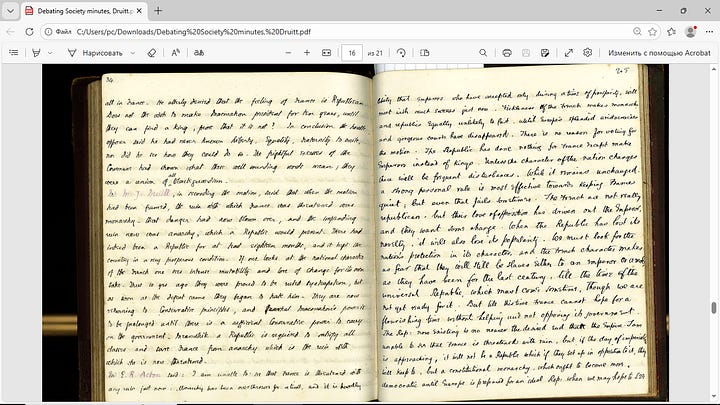Open the translate tool
This screenshot has width=720, height=405.
point(199,53)
